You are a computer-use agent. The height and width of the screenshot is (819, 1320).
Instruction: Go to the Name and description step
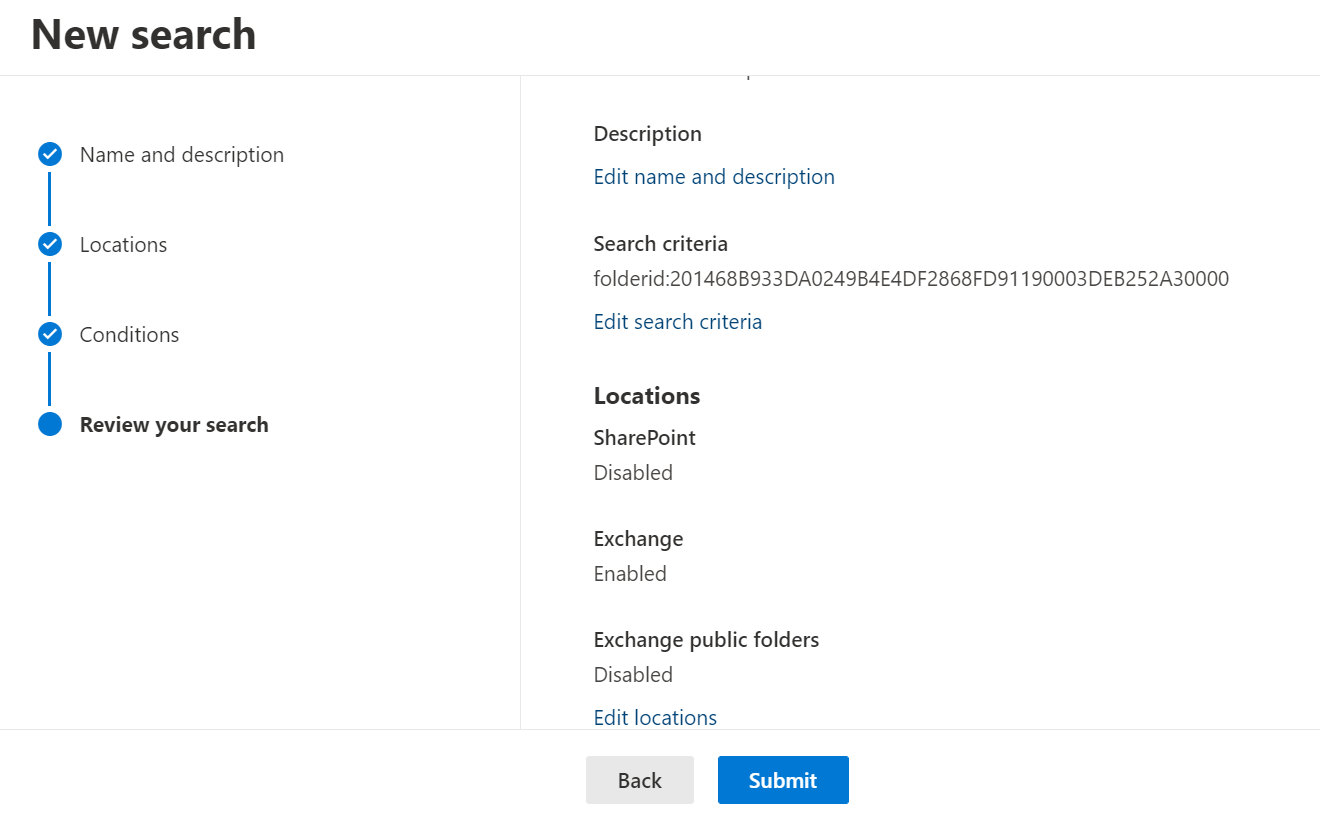coord(181,155)
